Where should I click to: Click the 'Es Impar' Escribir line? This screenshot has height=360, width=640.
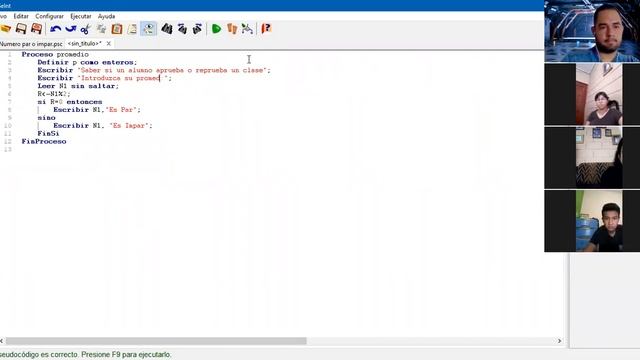click(103, 126)
